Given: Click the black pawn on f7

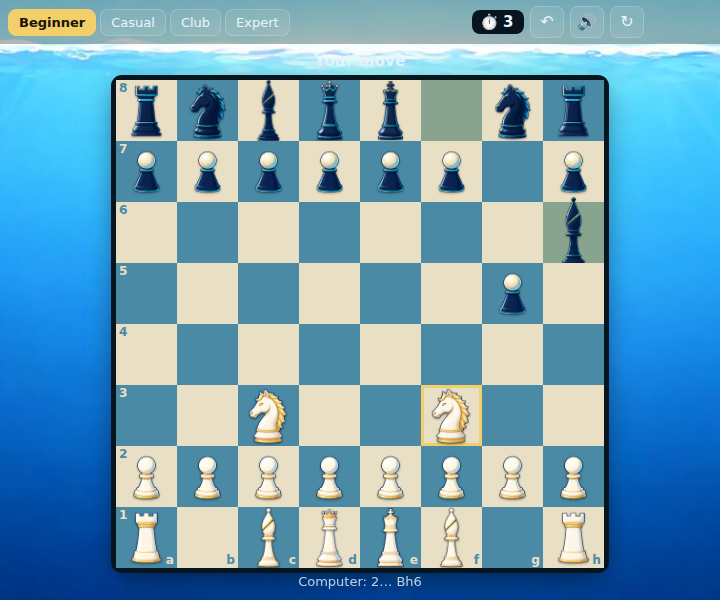Looking at the screenshot, I should point(451,171).
